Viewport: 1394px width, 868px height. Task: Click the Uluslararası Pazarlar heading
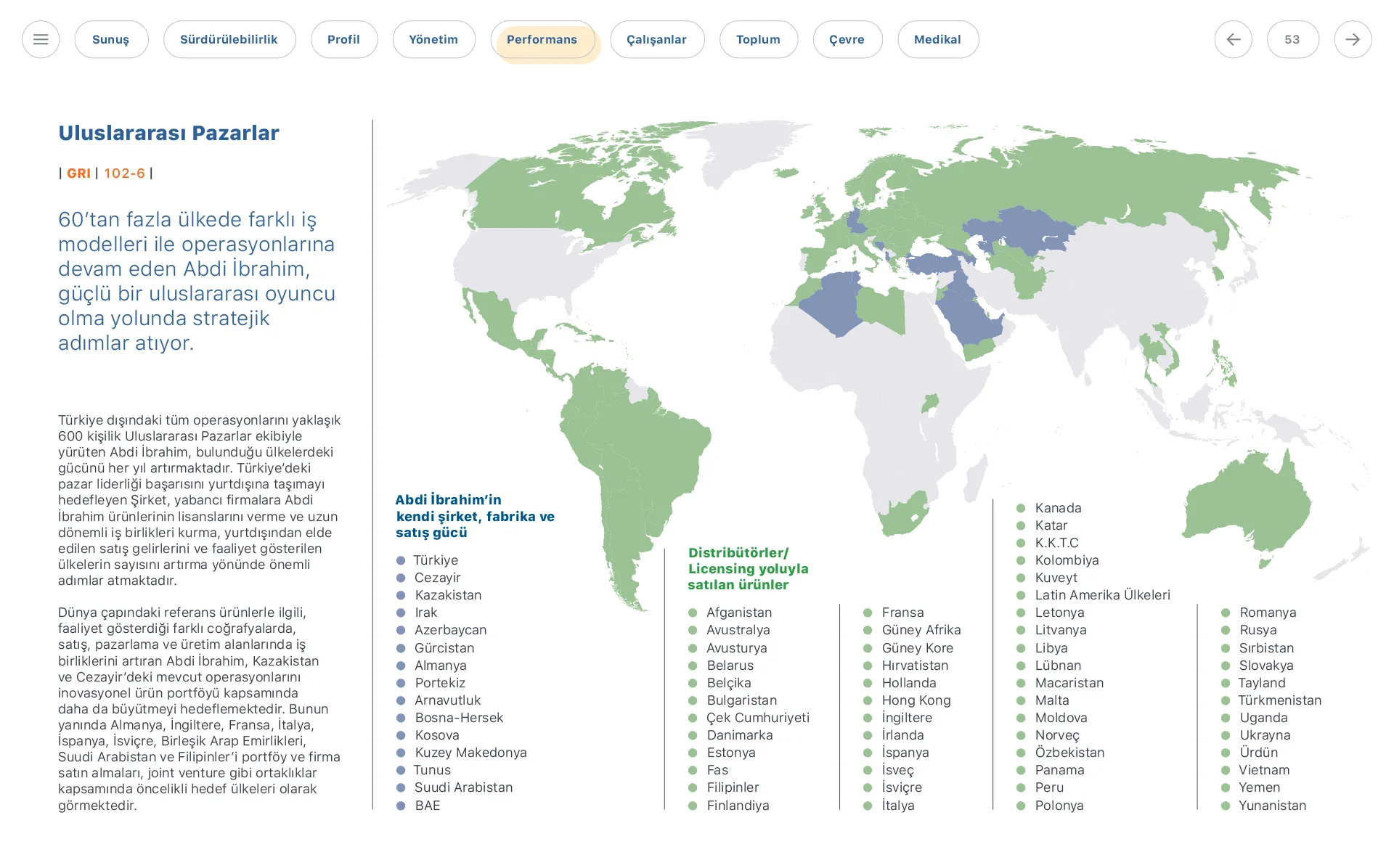[x=168, y=133]
